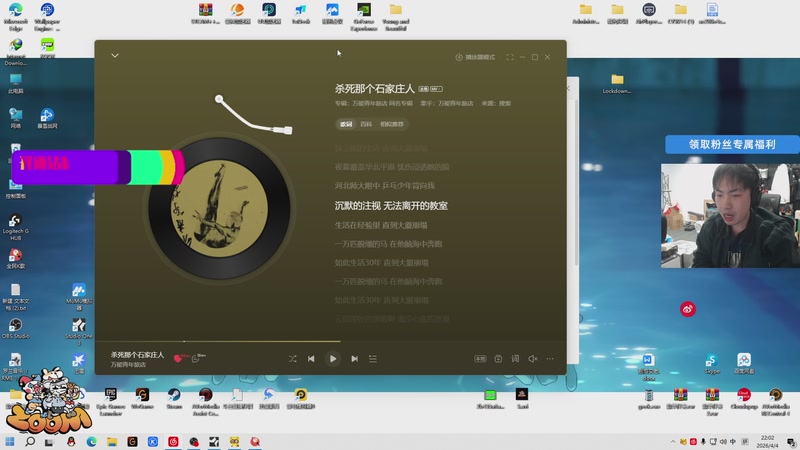Click the 领取粉丝专属福利 banner

(x=732, y=144)
